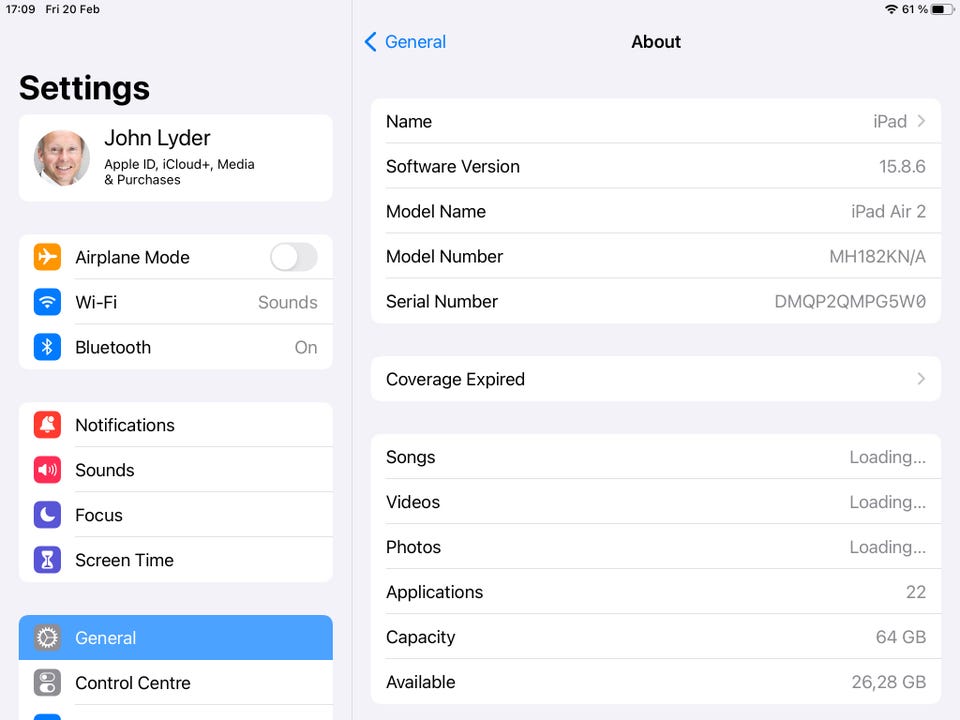Tap the 17:09 clock in status bar

click(x=20, y=9)
